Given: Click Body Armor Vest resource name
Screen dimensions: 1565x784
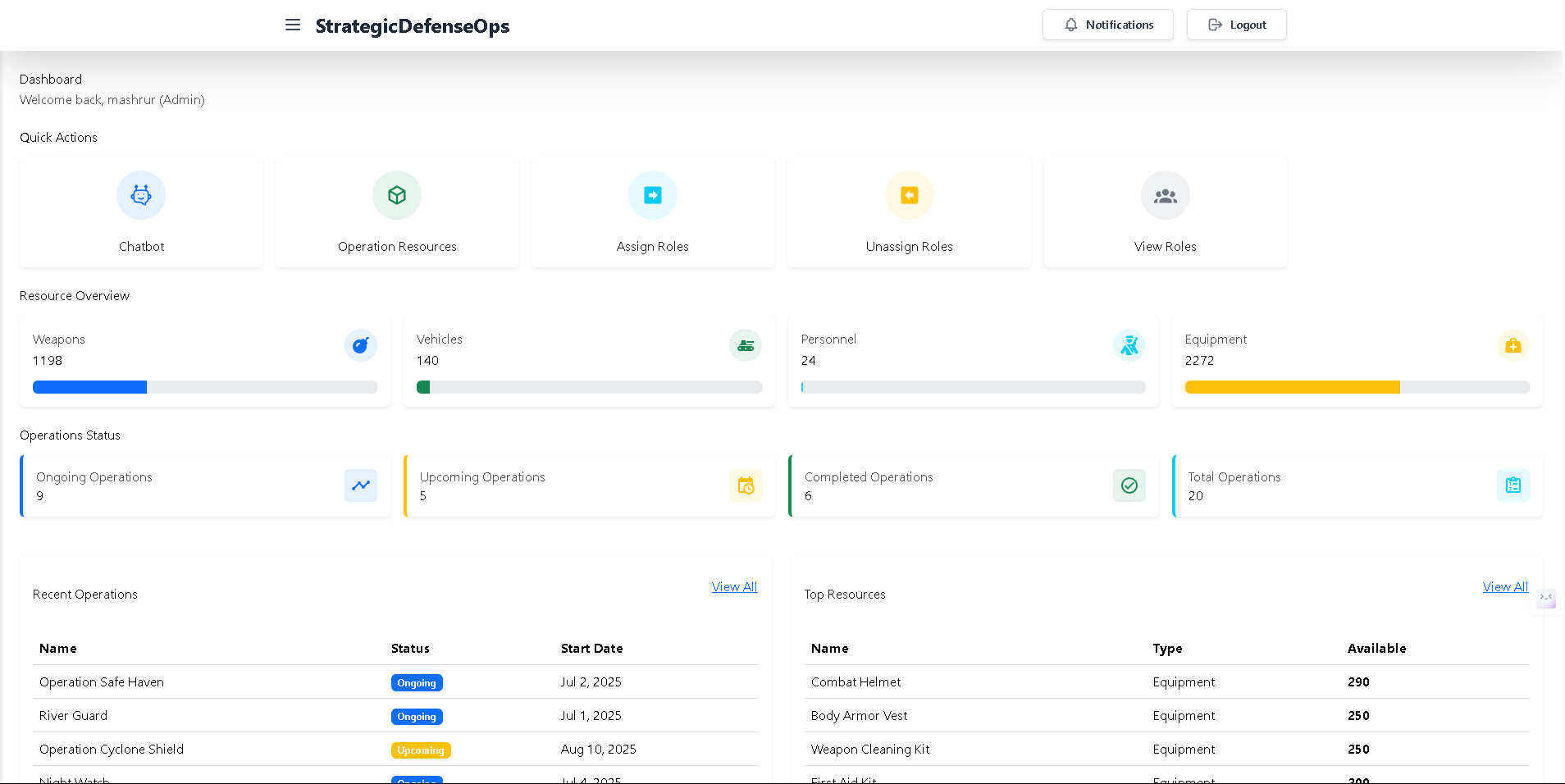Looking at the screenshot, I should (860, 716).
